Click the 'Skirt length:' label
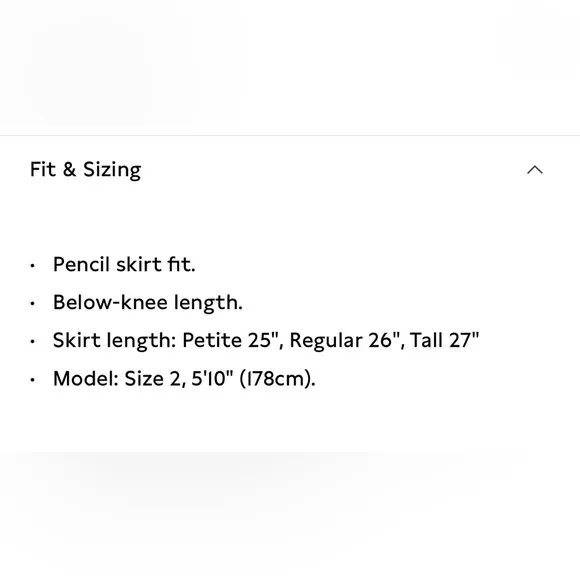The height and width of the screenshot is (580, 580). pos(114,340)
